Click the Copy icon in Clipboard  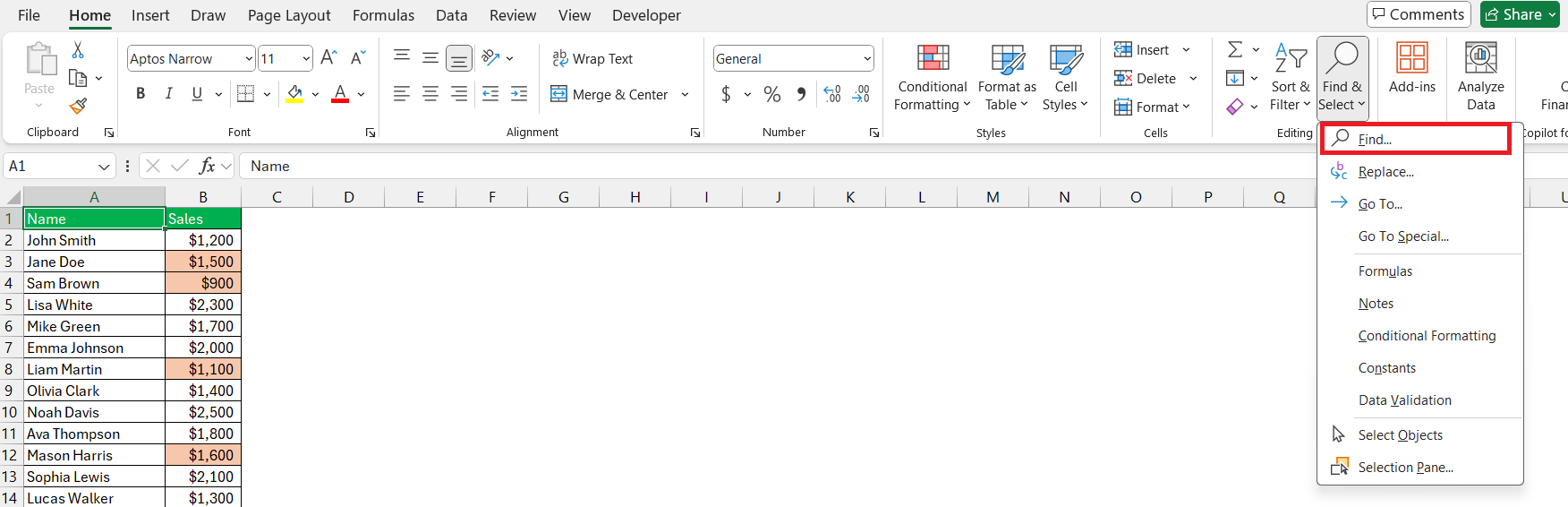[79, 79]
